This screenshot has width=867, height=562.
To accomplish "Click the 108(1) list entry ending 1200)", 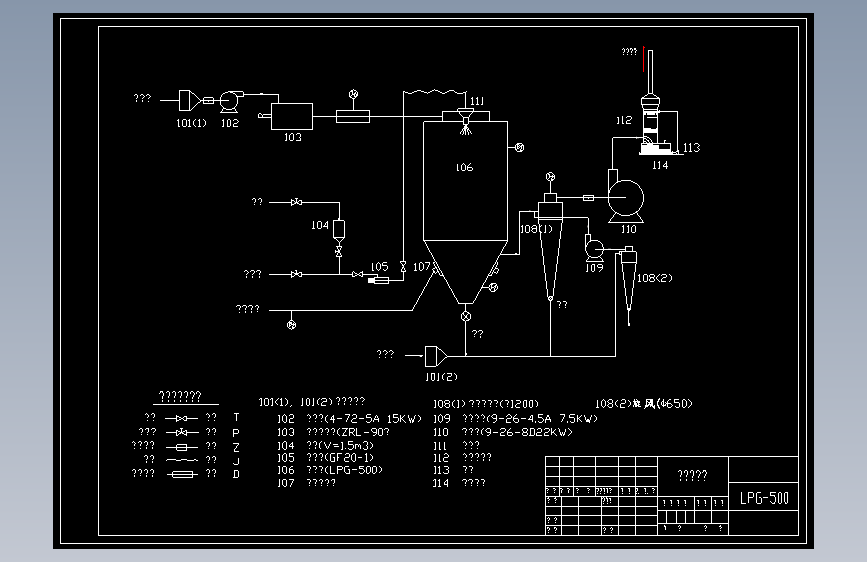I will tap(486, 404).
